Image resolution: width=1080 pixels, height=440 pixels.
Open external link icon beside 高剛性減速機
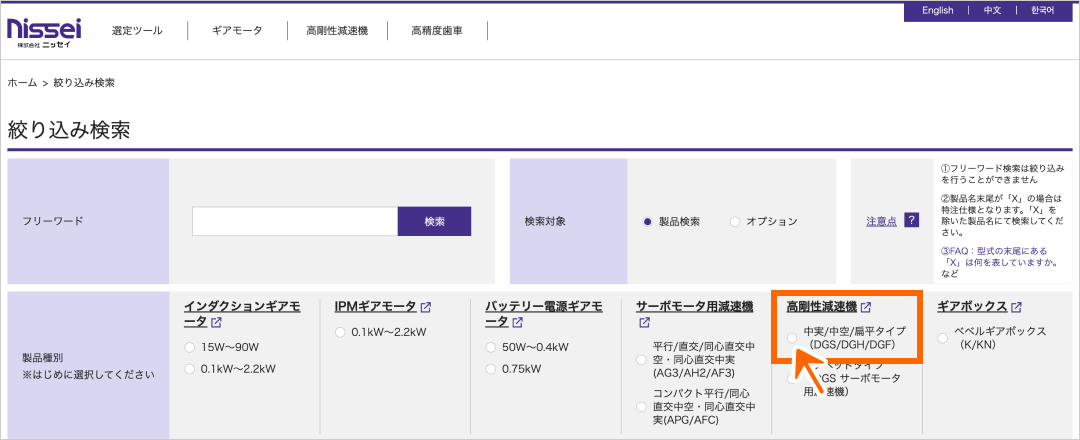tap(866, 307)
